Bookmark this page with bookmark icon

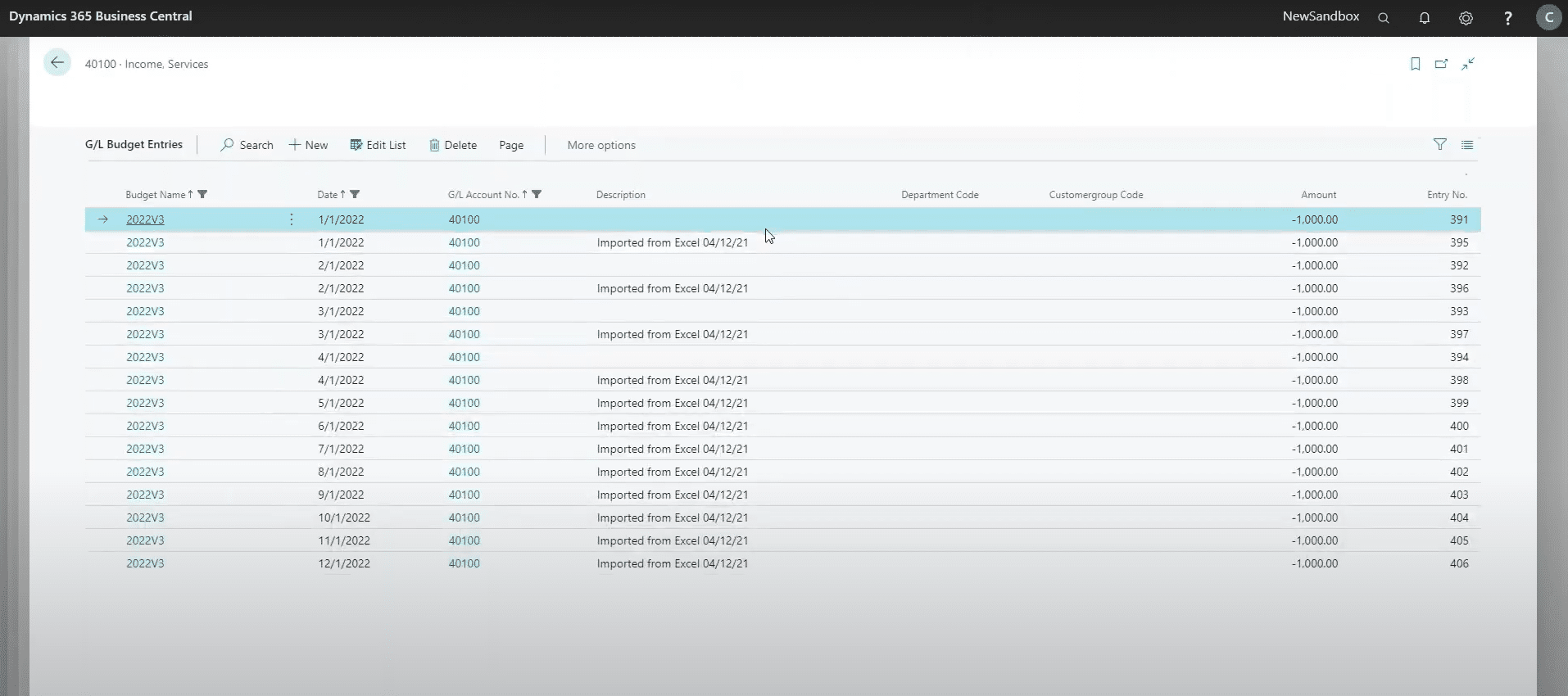click(x=1415, y=64)
